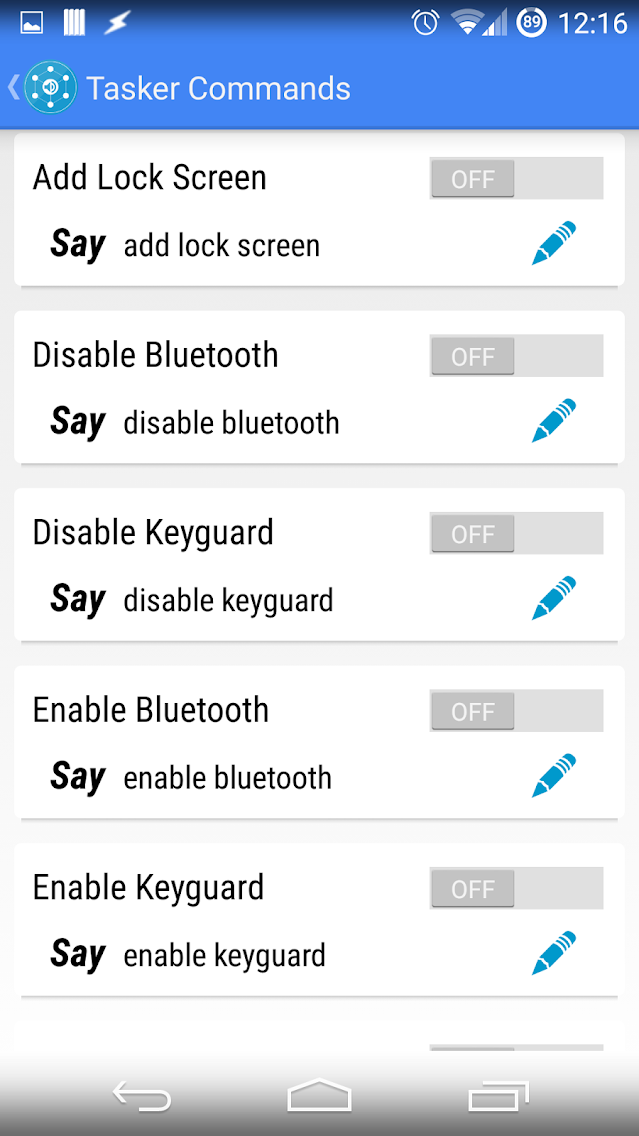Switch on the Enable Bluetooth command
The image size is (639, 1136).
coord(516,711)
